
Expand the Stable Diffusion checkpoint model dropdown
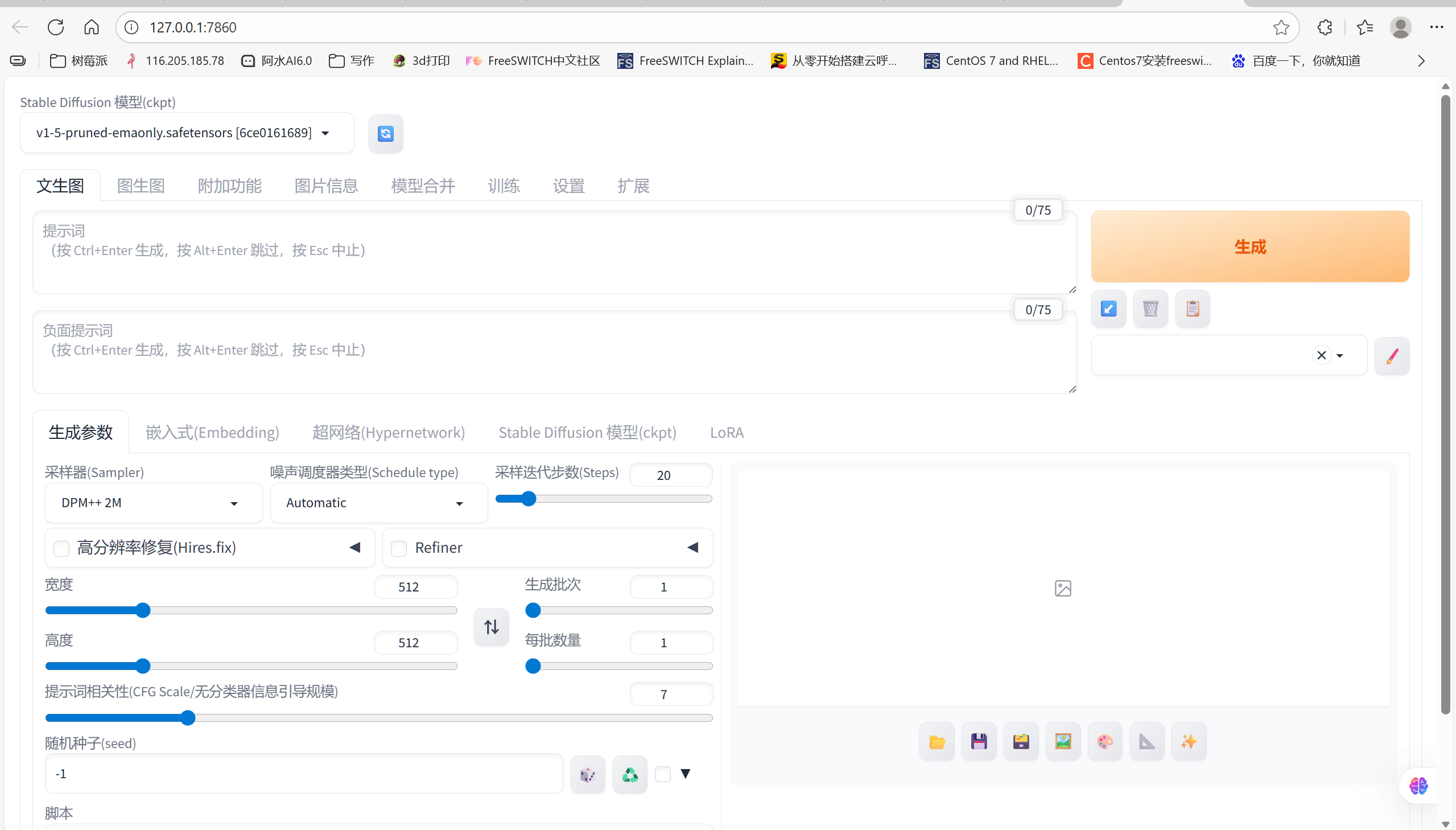click(x=186, y=133)
